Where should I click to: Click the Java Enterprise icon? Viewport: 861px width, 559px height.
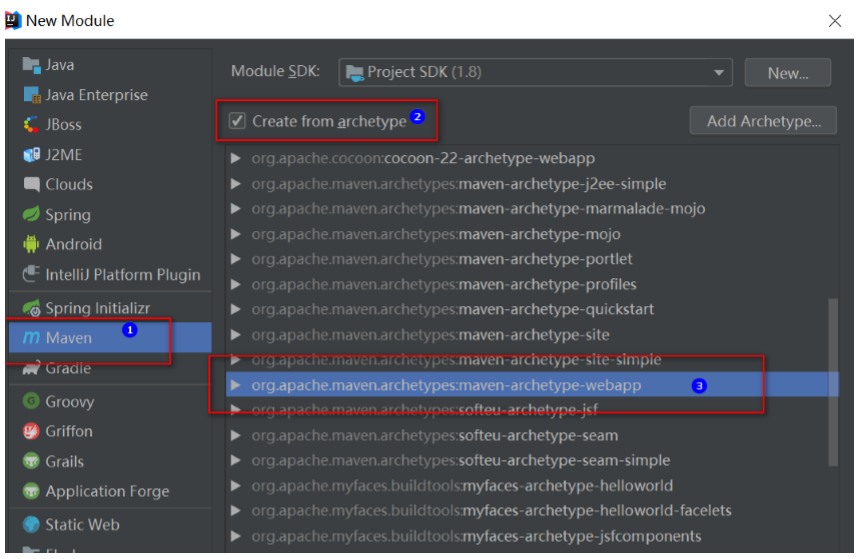coord(31,95)
